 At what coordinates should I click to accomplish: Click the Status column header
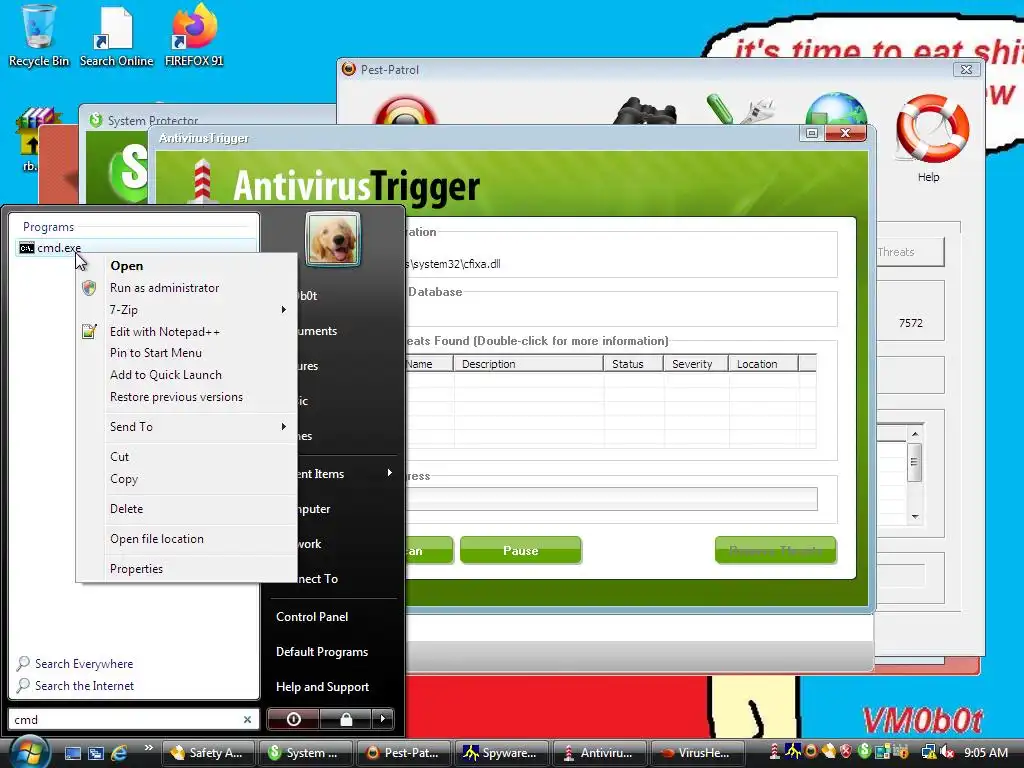point(633,364)
